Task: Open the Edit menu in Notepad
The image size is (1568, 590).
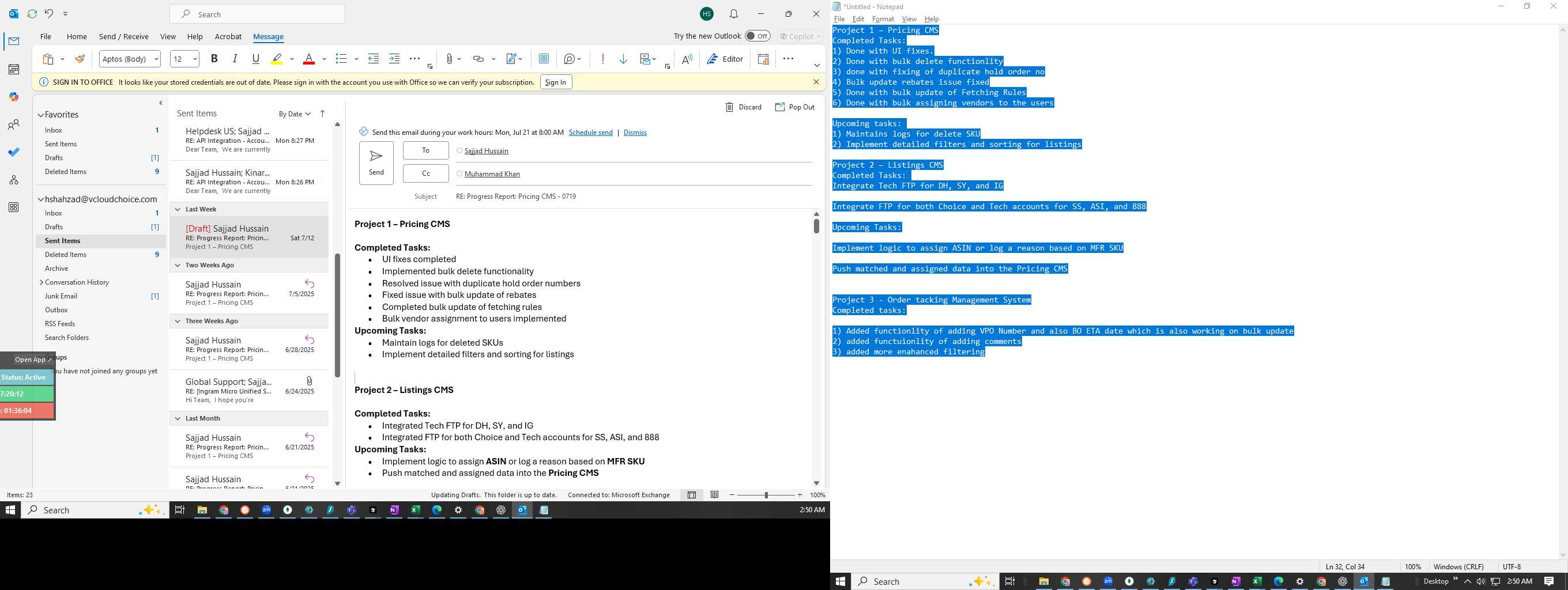Action: 858,19
